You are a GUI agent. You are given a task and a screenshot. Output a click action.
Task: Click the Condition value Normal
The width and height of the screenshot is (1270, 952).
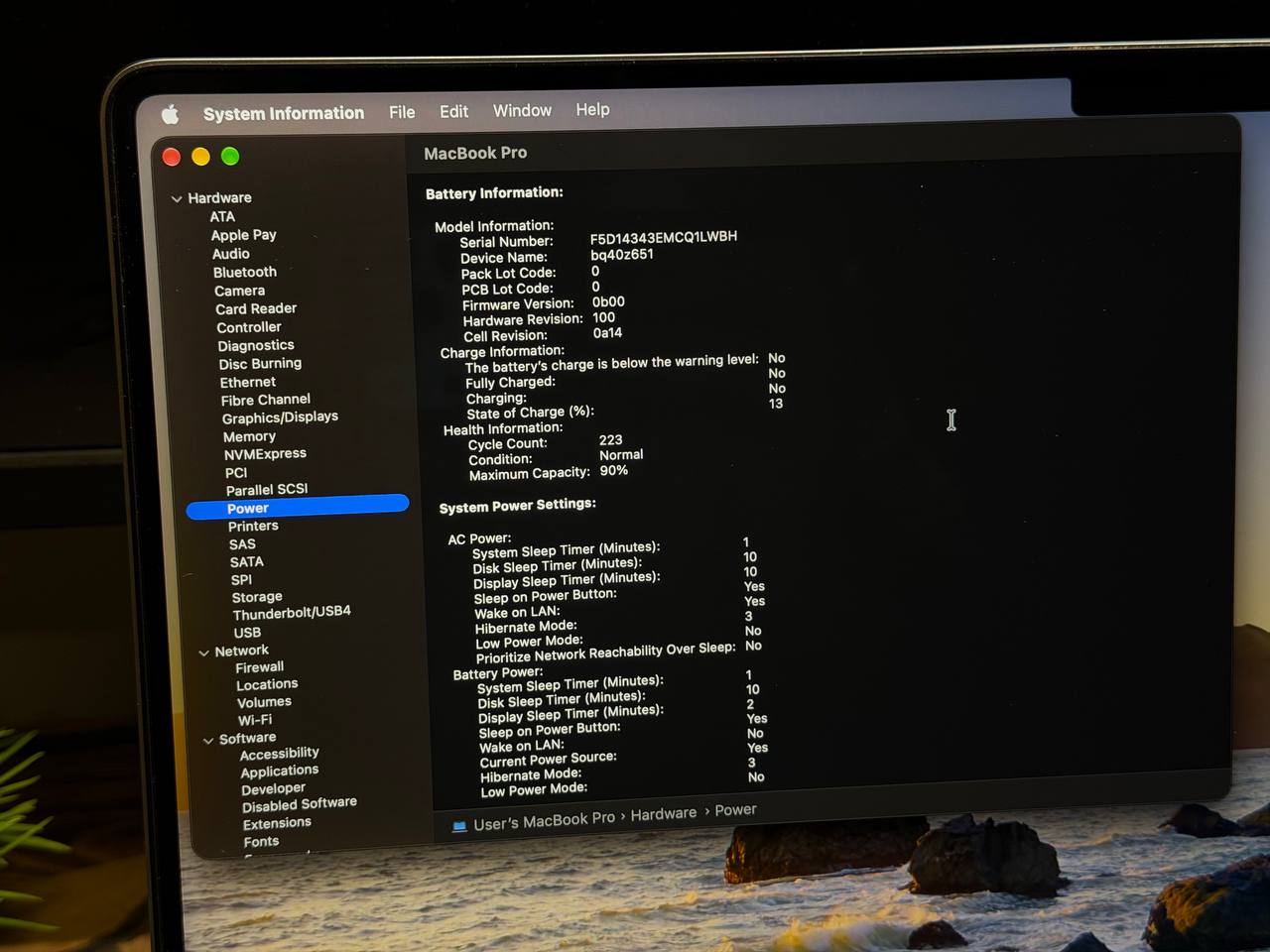(621, 455)
